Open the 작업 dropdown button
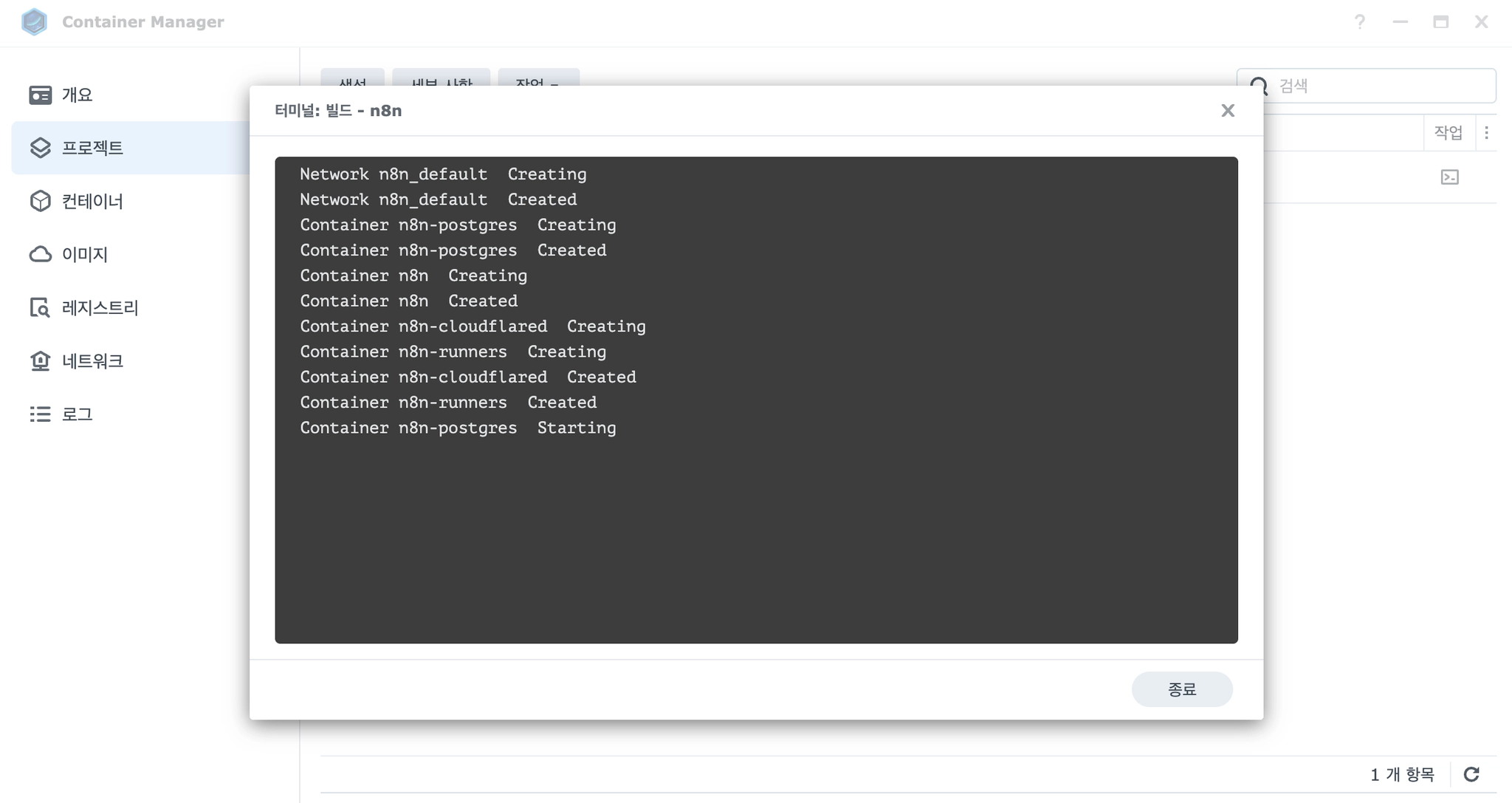This screenshot has width=1512, height=803. [538, 78]
